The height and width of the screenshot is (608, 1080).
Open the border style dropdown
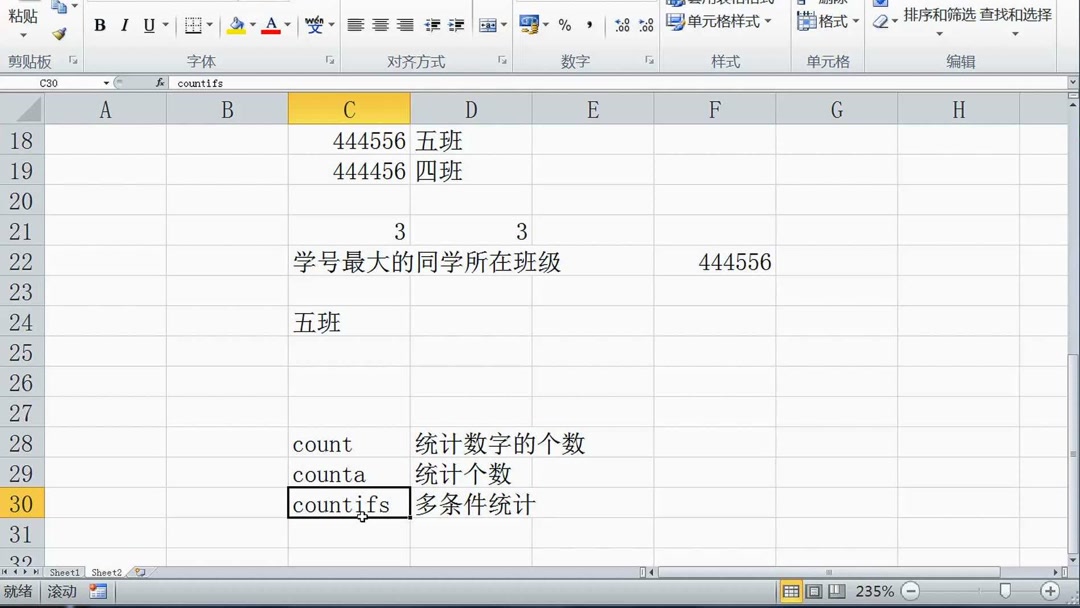(x=211, y=25)
